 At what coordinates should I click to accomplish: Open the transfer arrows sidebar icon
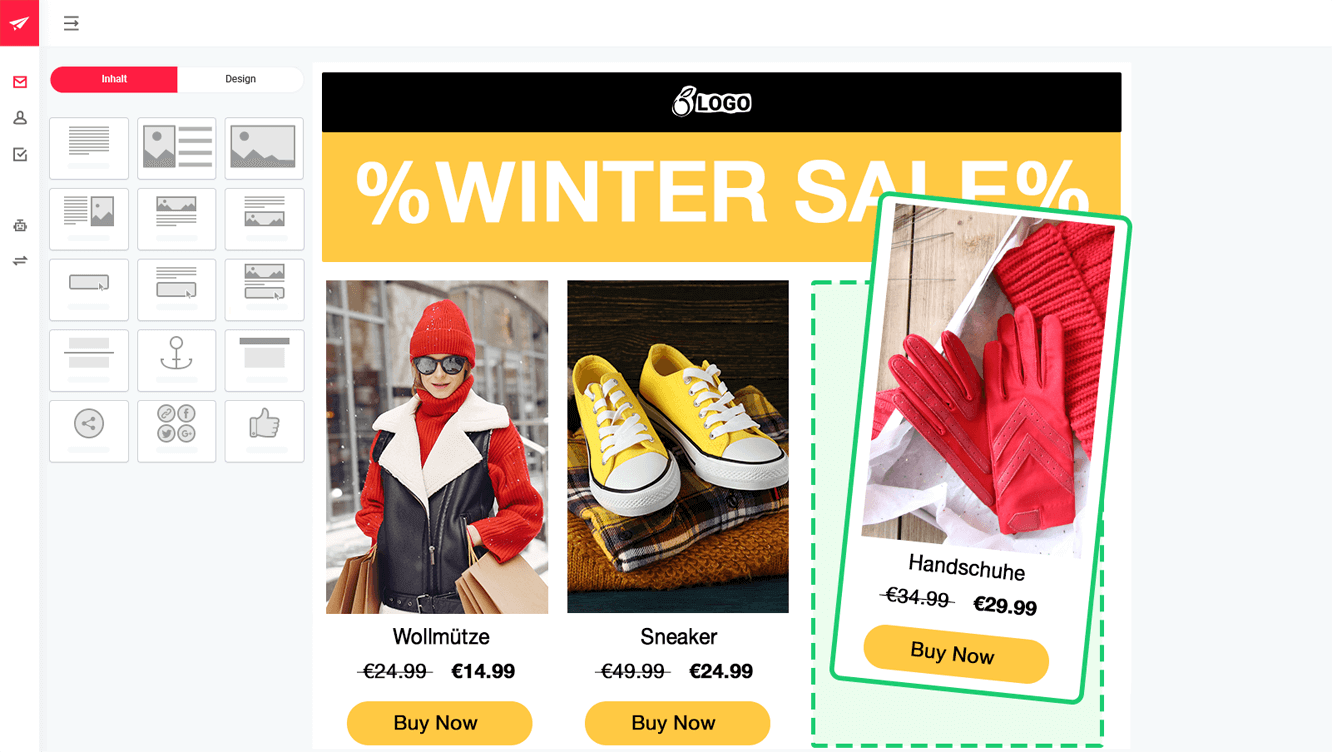coord(20,261)
